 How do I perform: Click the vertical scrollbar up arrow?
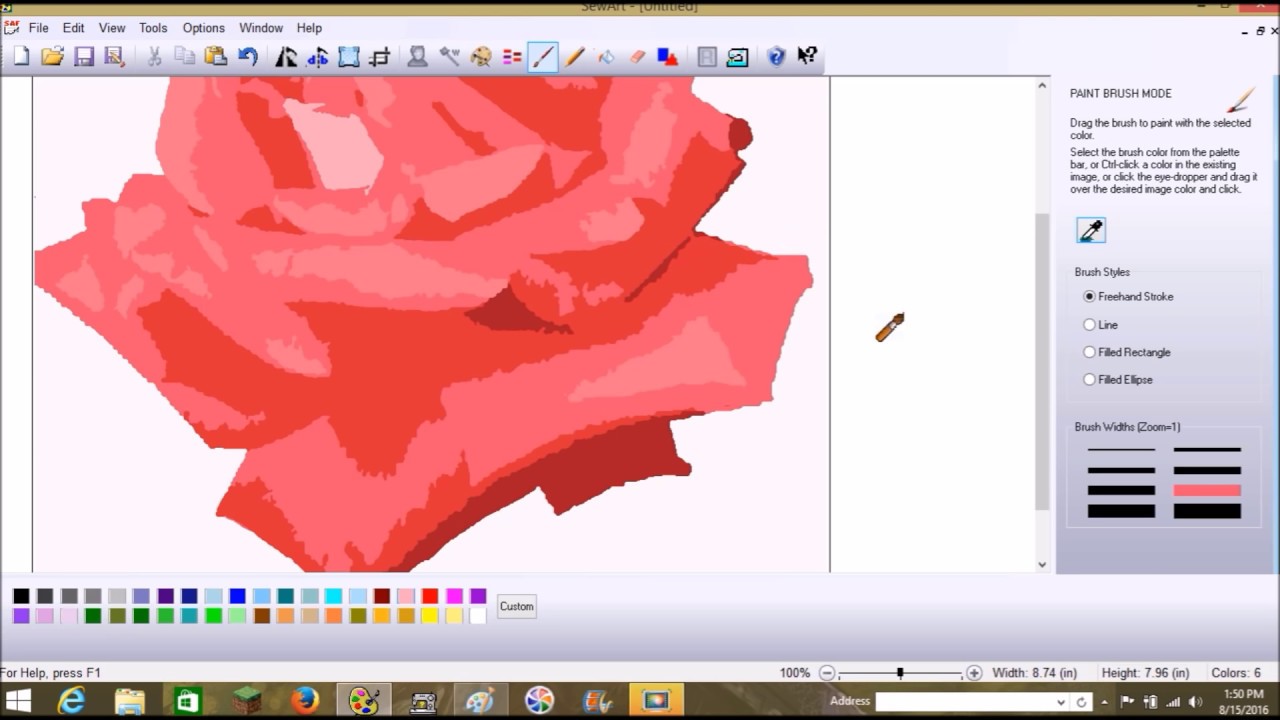tap(1042, 85)
